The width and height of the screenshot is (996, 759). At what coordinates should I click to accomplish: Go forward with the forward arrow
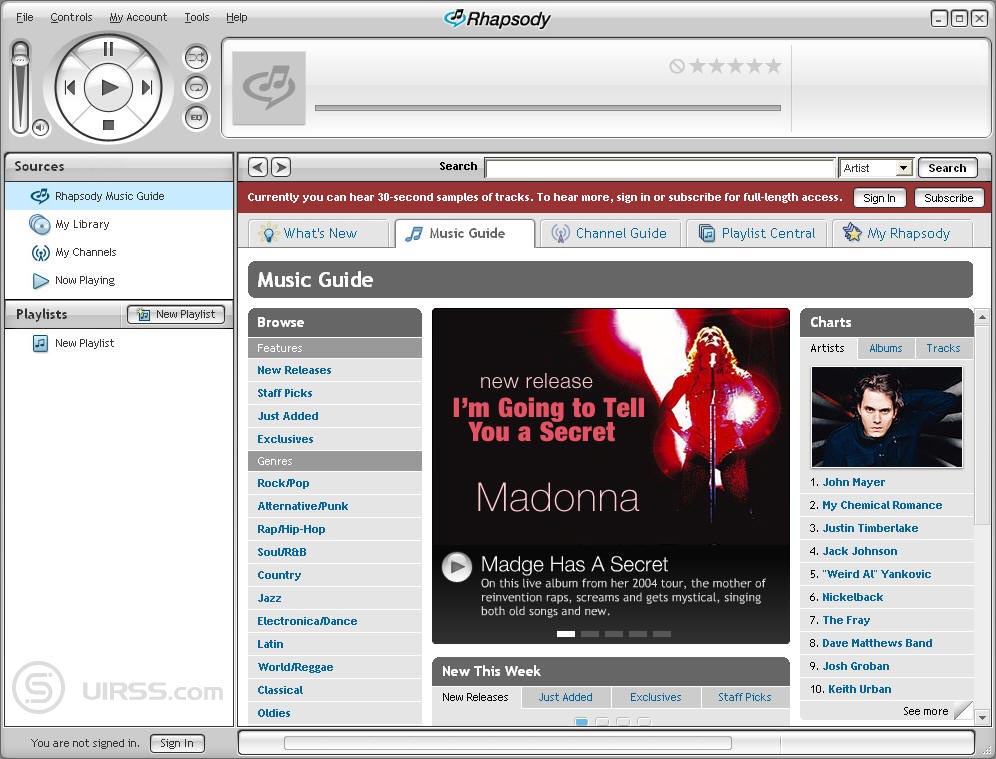pos(281,167)
